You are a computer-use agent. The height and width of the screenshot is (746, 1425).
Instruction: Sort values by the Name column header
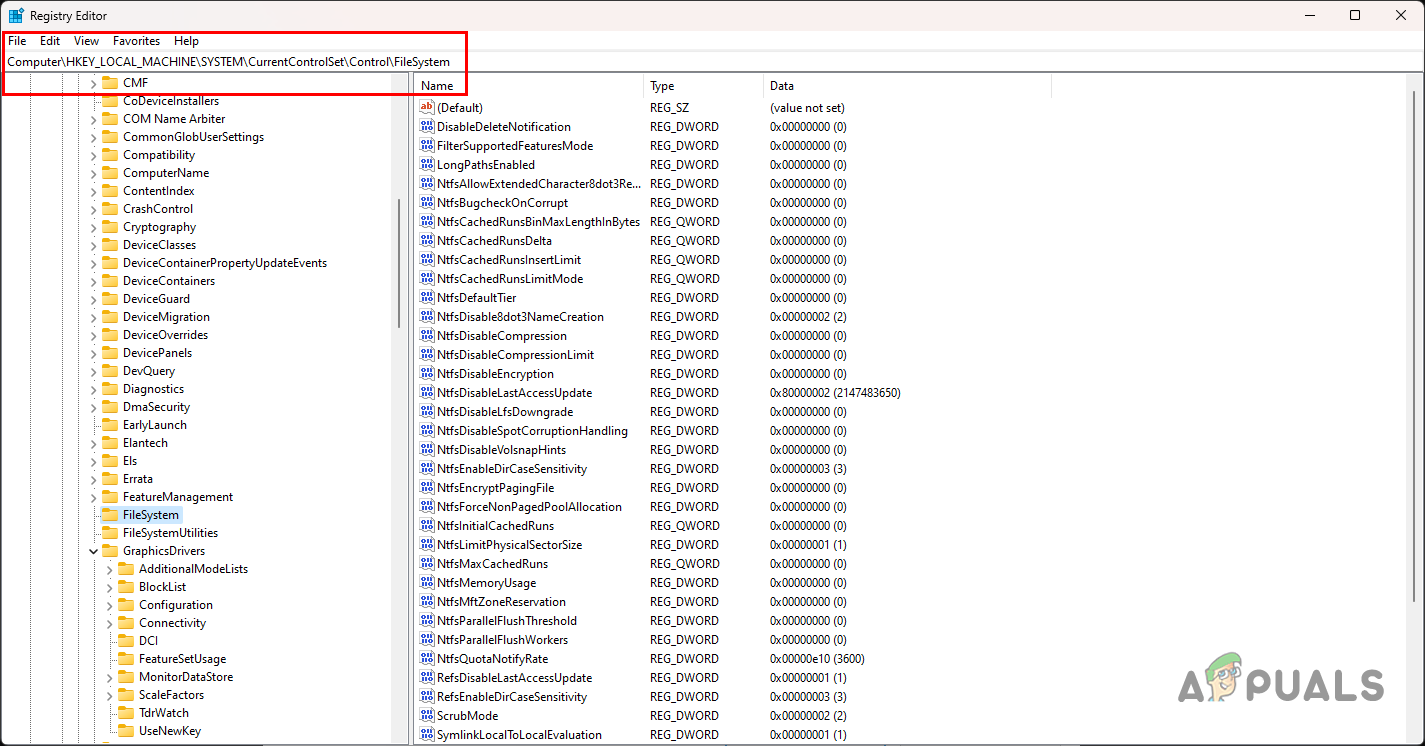(440, 85)
